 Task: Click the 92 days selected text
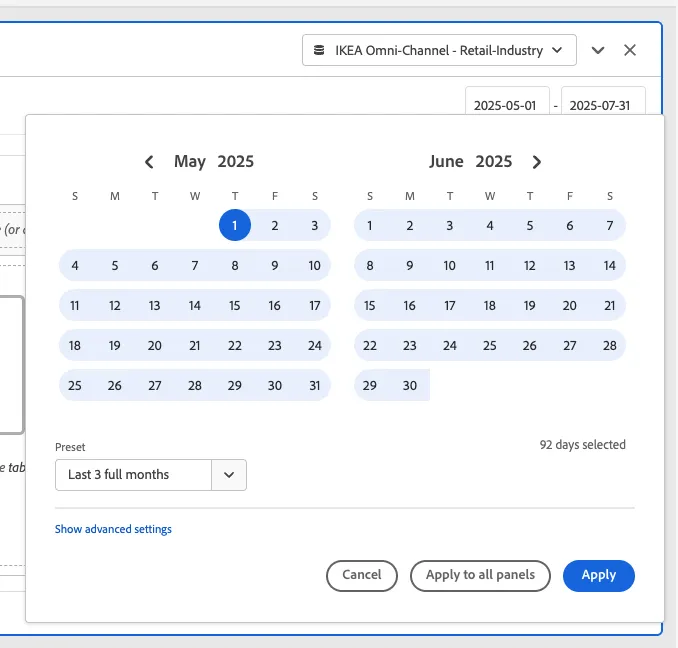click(x=582, y=444)
